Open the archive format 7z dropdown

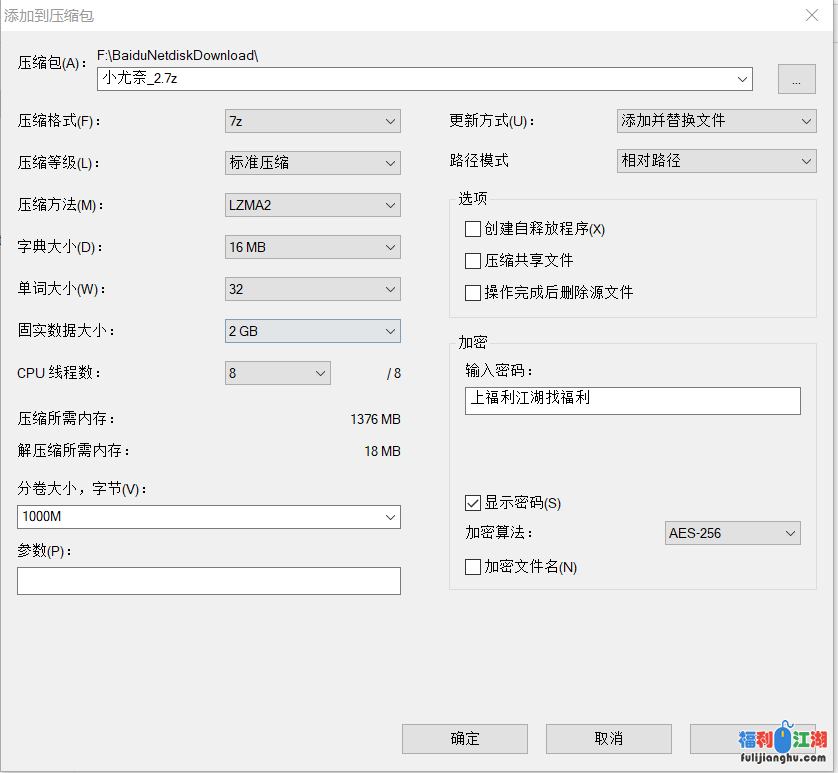[312, 121]
